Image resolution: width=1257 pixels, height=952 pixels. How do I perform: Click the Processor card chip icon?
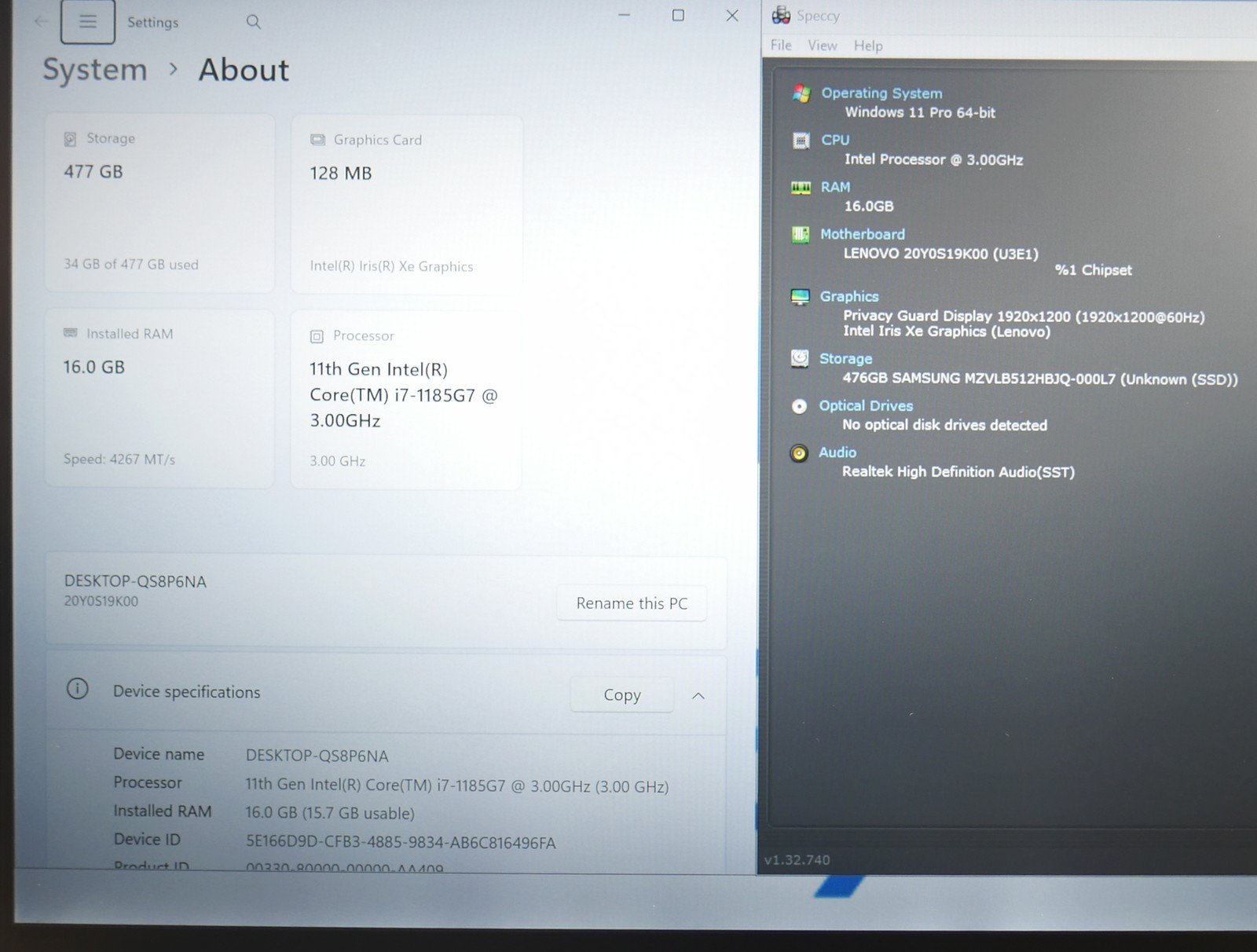coord(317,336)
